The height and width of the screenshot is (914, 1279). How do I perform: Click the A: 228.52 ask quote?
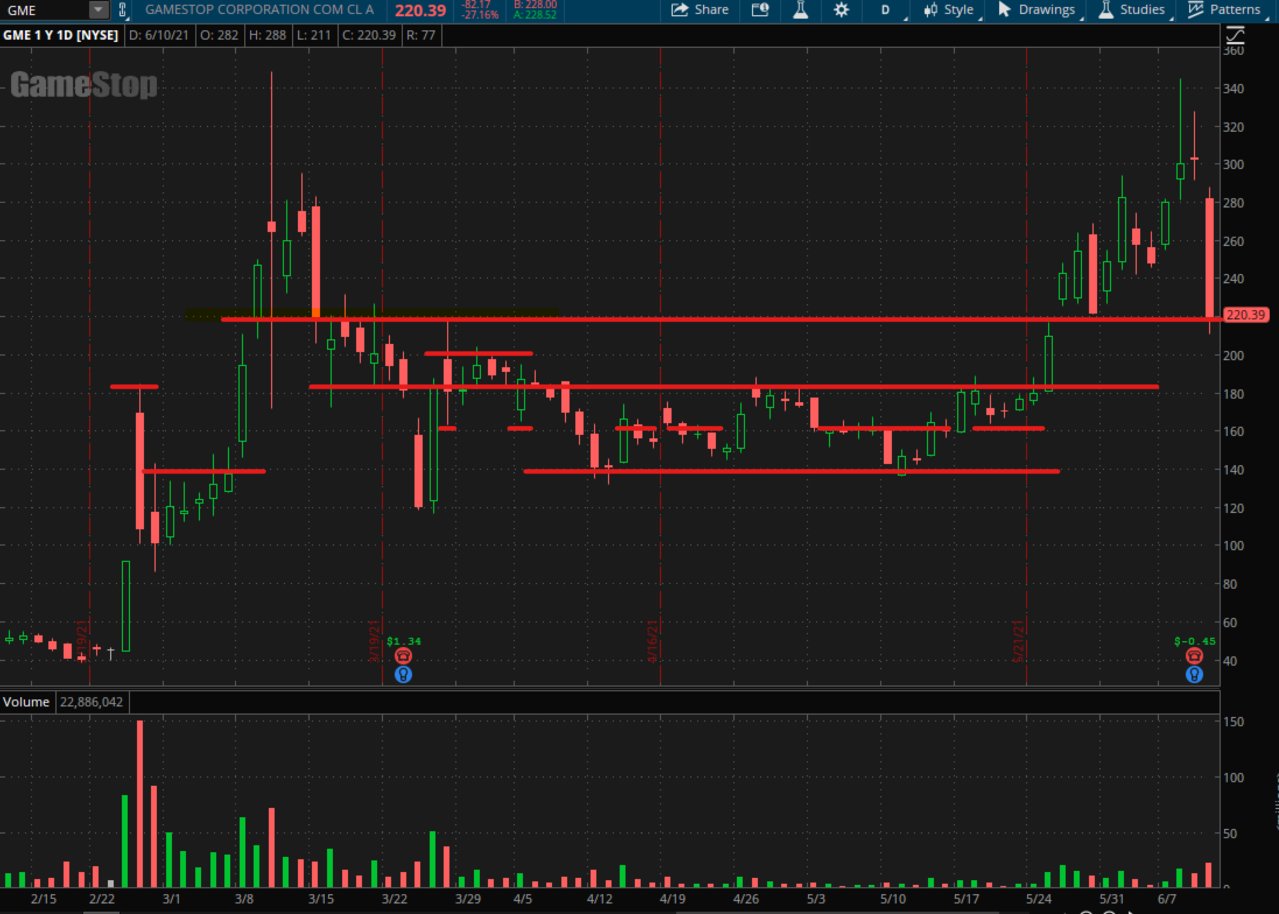535,16
